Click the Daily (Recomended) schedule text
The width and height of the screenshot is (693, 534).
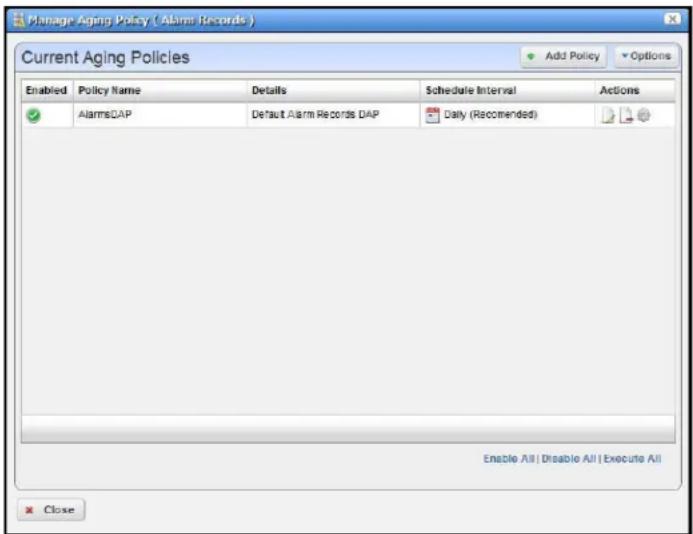pyautogui.click(x=491, y=115)
